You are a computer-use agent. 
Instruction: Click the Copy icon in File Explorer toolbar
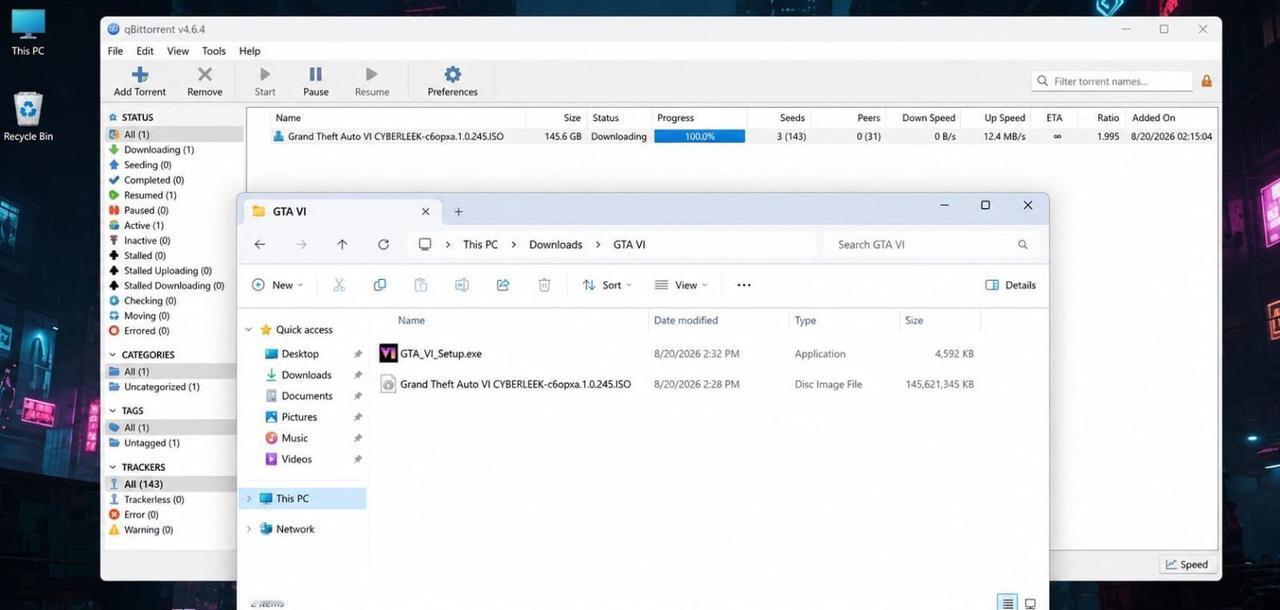coord(380,285)
